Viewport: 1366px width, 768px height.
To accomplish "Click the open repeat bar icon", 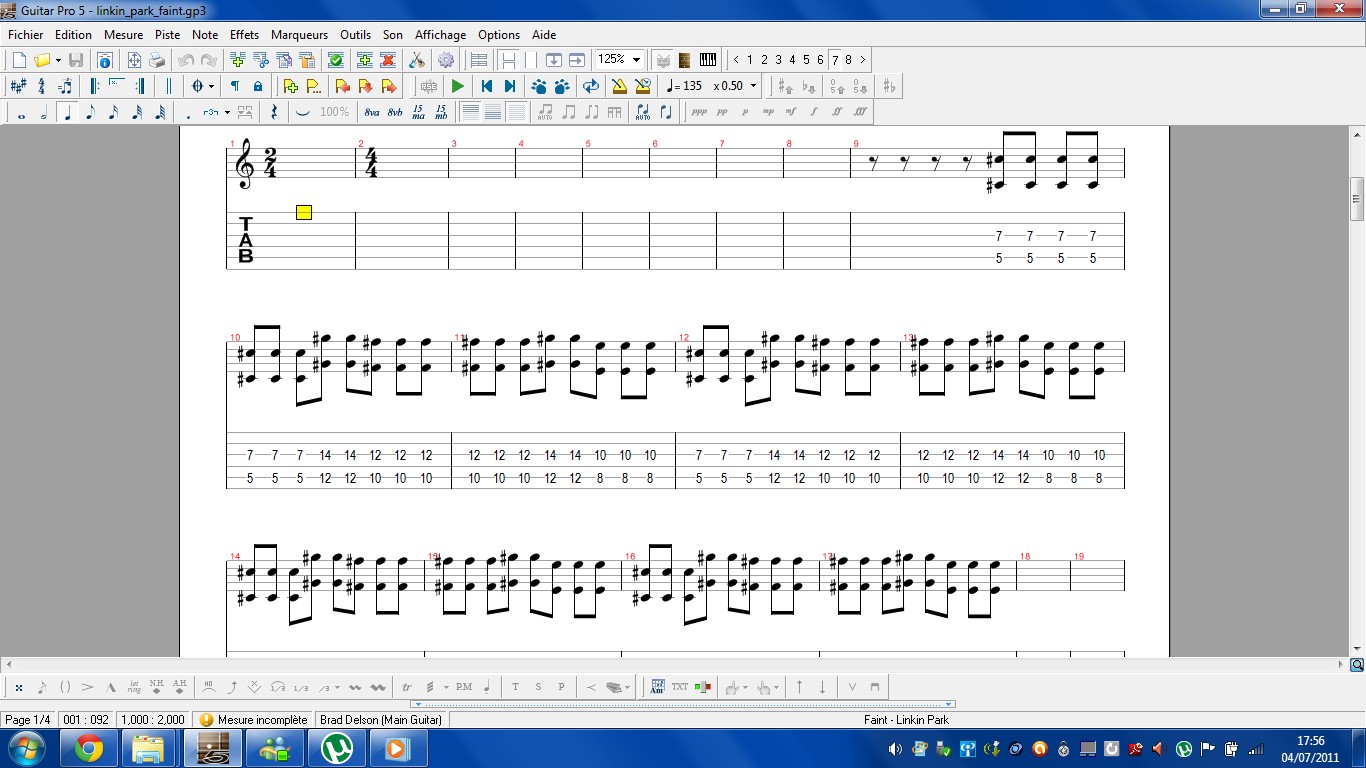I will coord(94,86).
